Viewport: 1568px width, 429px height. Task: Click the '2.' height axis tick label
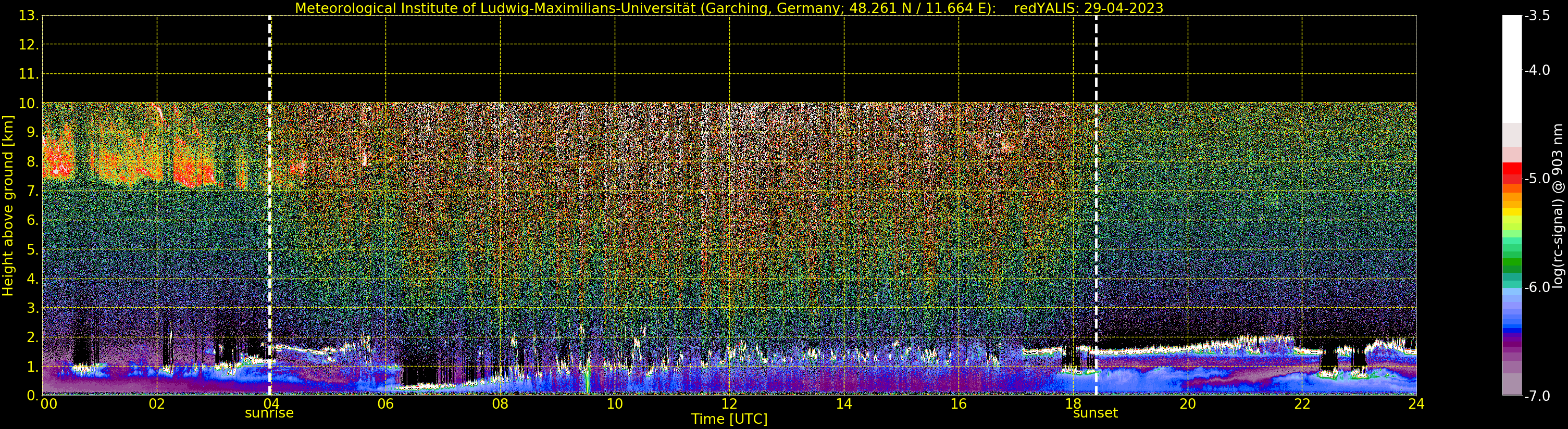[33, 337]
